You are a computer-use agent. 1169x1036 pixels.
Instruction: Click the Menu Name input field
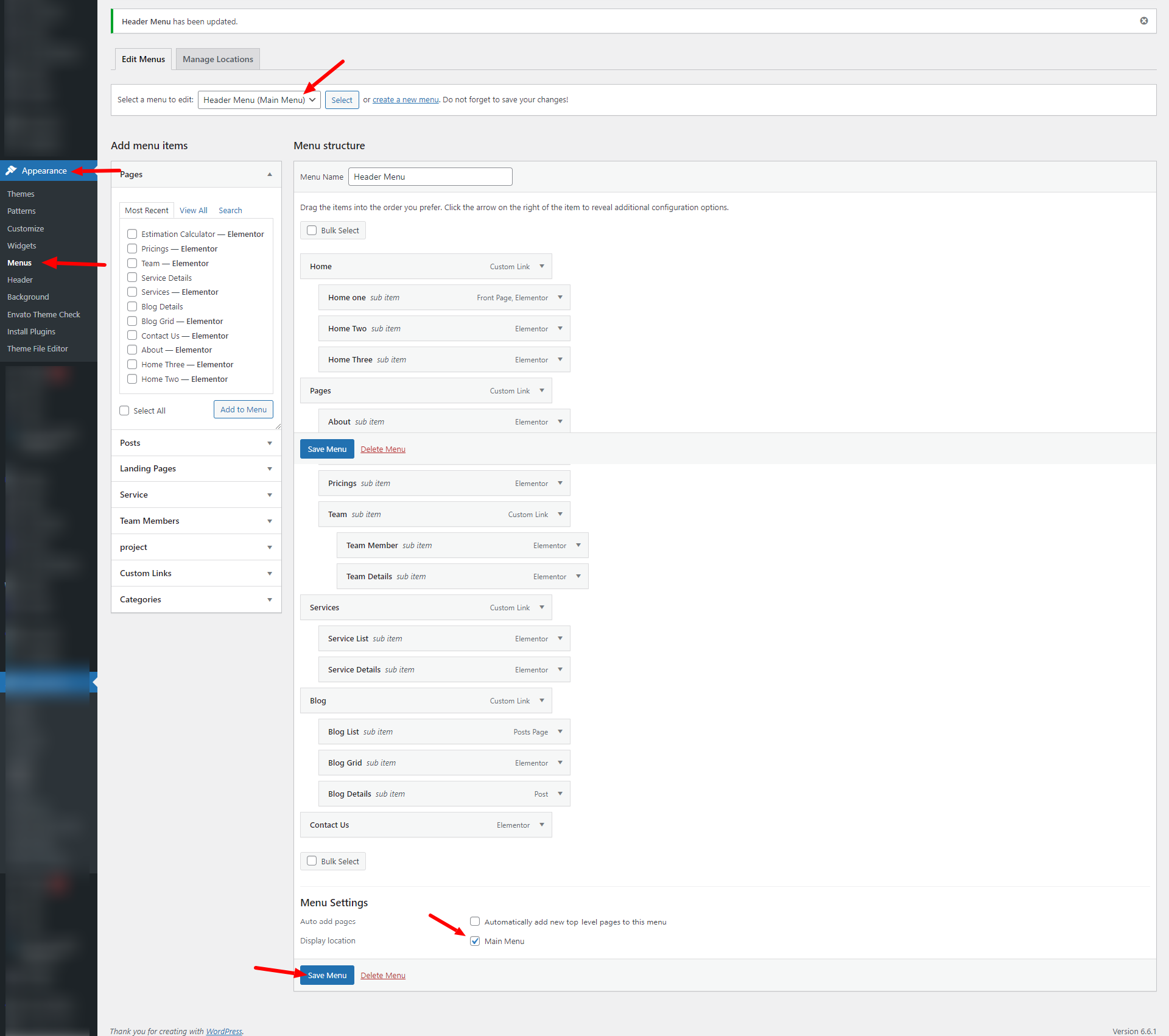[x=430, y=177]
